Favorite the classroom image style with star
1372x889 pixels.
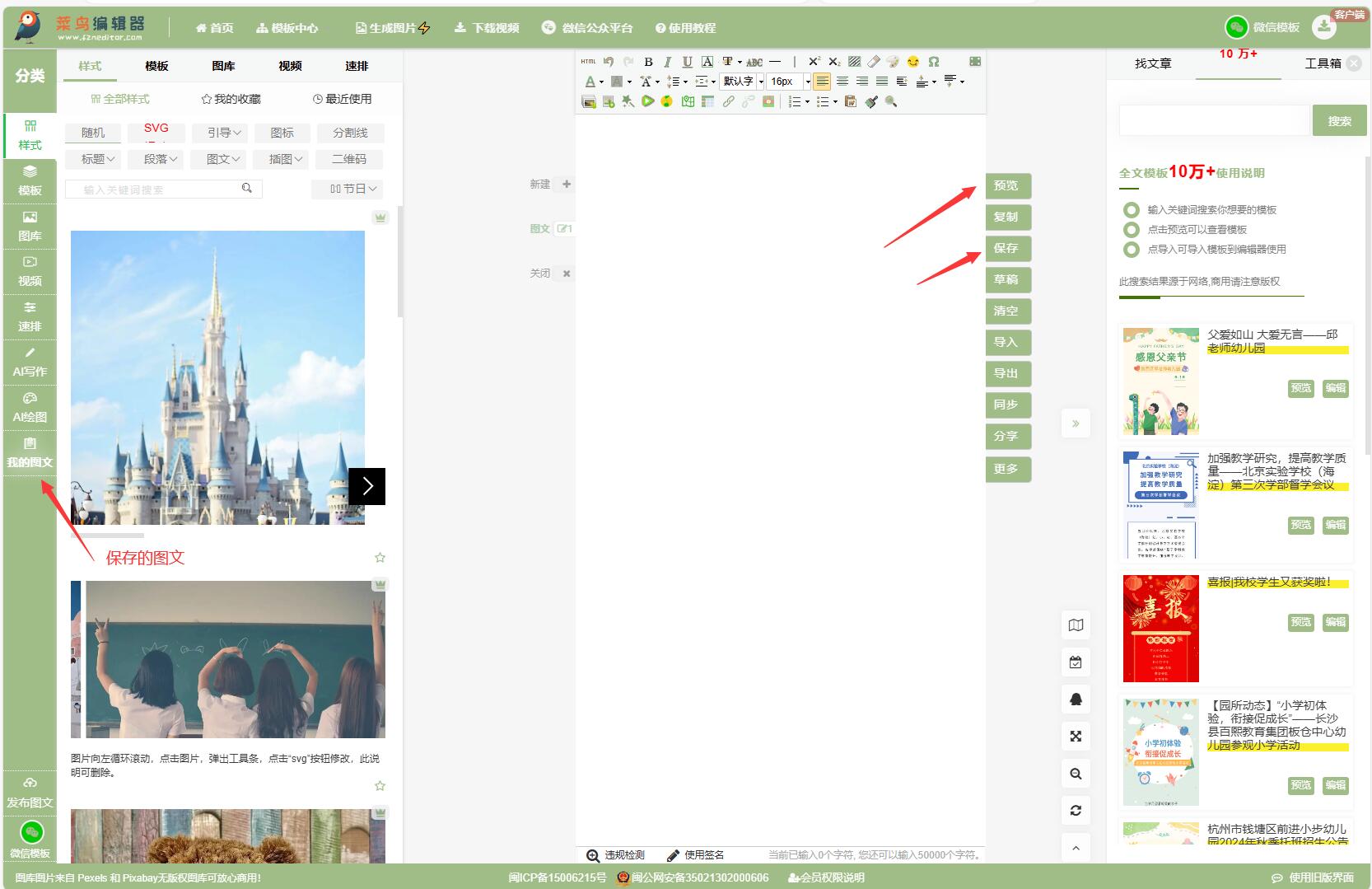(x=380, y=786)
